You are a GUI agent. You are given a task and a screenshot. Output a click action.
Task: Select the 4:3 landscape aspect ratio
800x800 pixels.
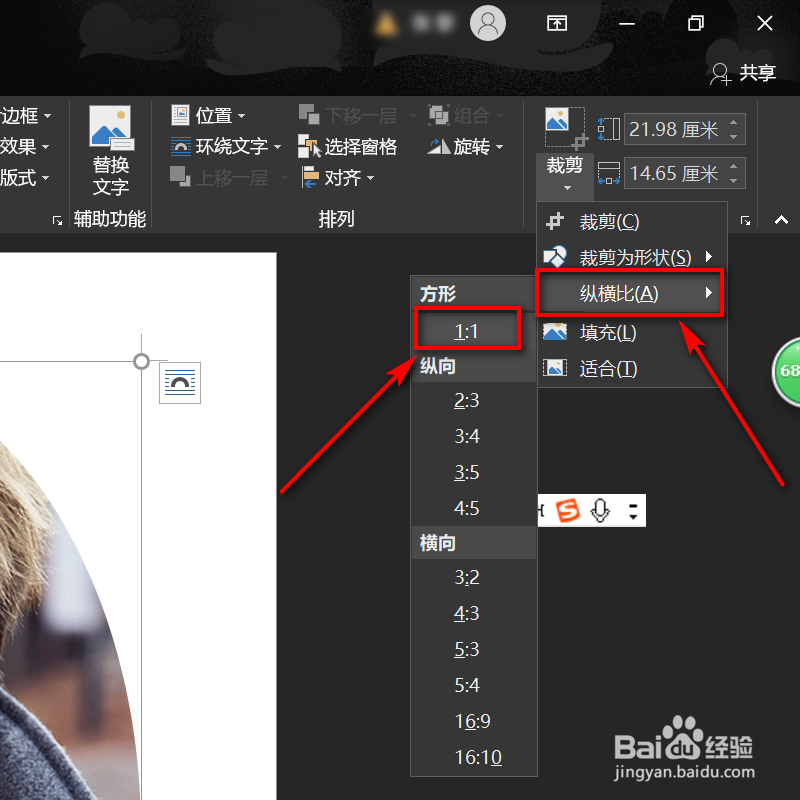coord(473,613)
